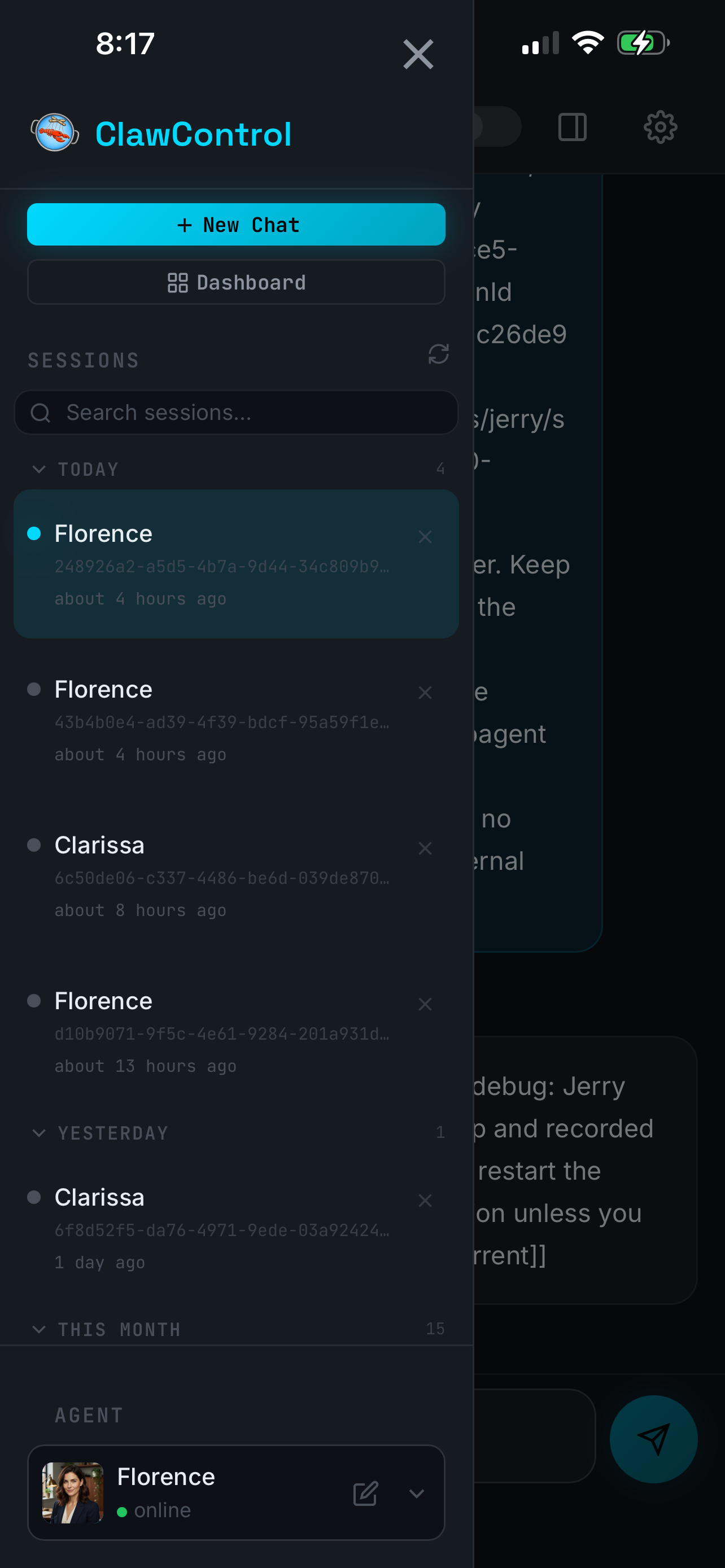Start a New Chat
Screen dimensions: 725x1568
click(235, 224)
